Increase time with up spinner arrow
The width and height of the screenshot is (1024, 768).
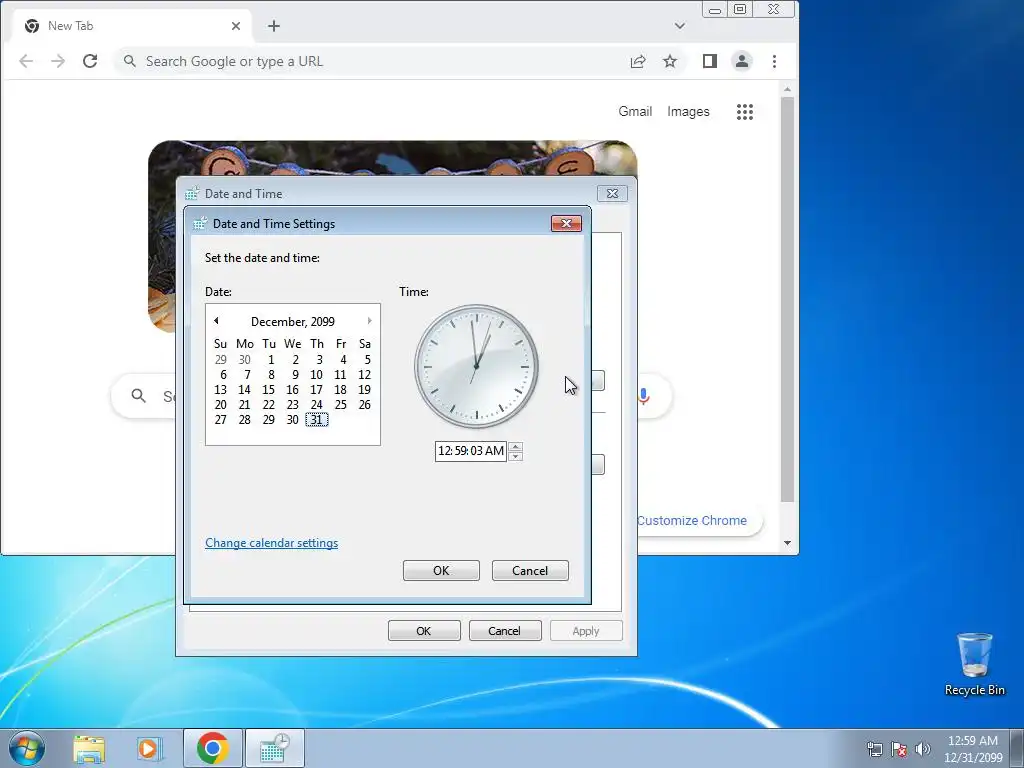pos(515,447)
